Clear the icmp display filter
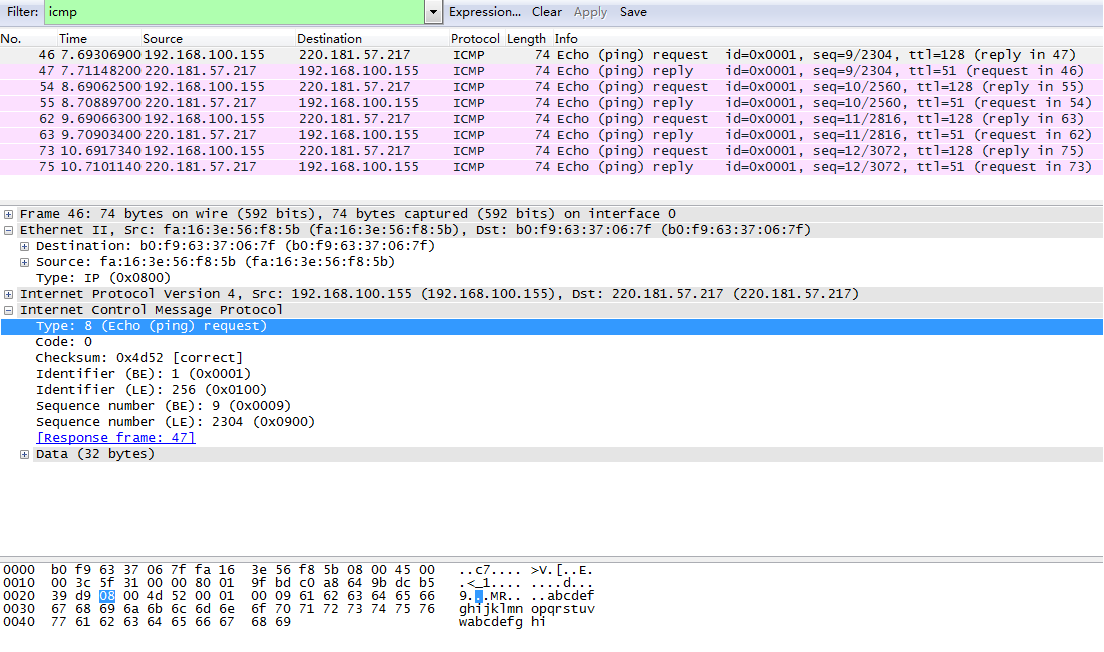 pyautogui.click(x=547, y=12)
